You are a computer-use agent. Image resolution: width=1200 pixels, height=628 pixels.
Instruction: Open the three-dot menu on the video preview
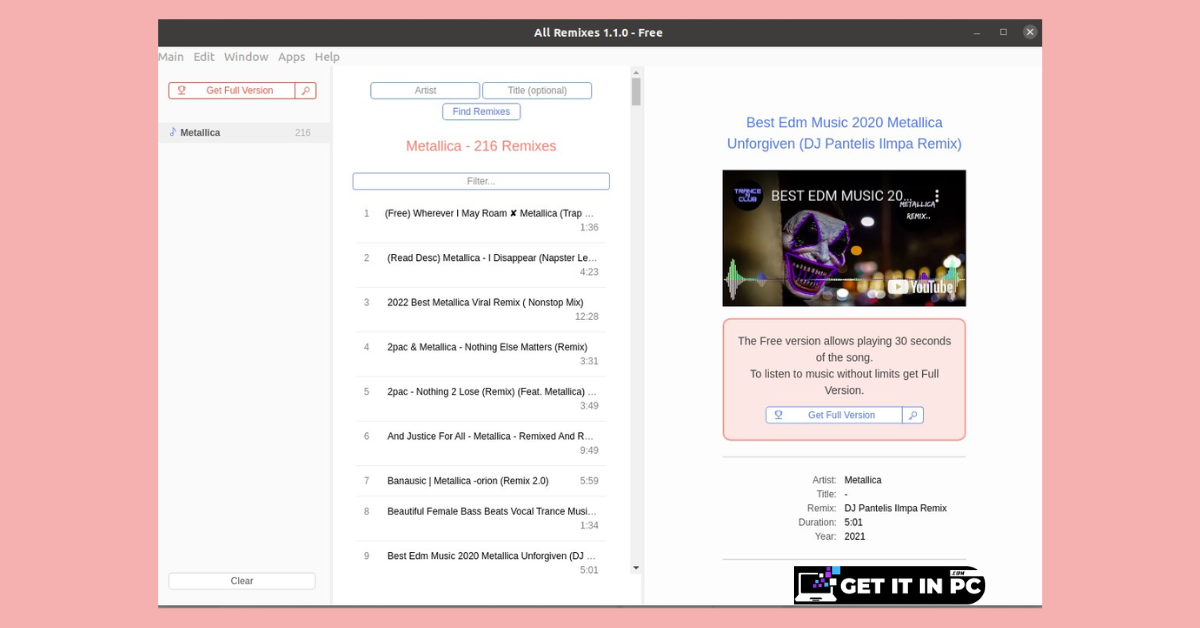tap(937, 196)
